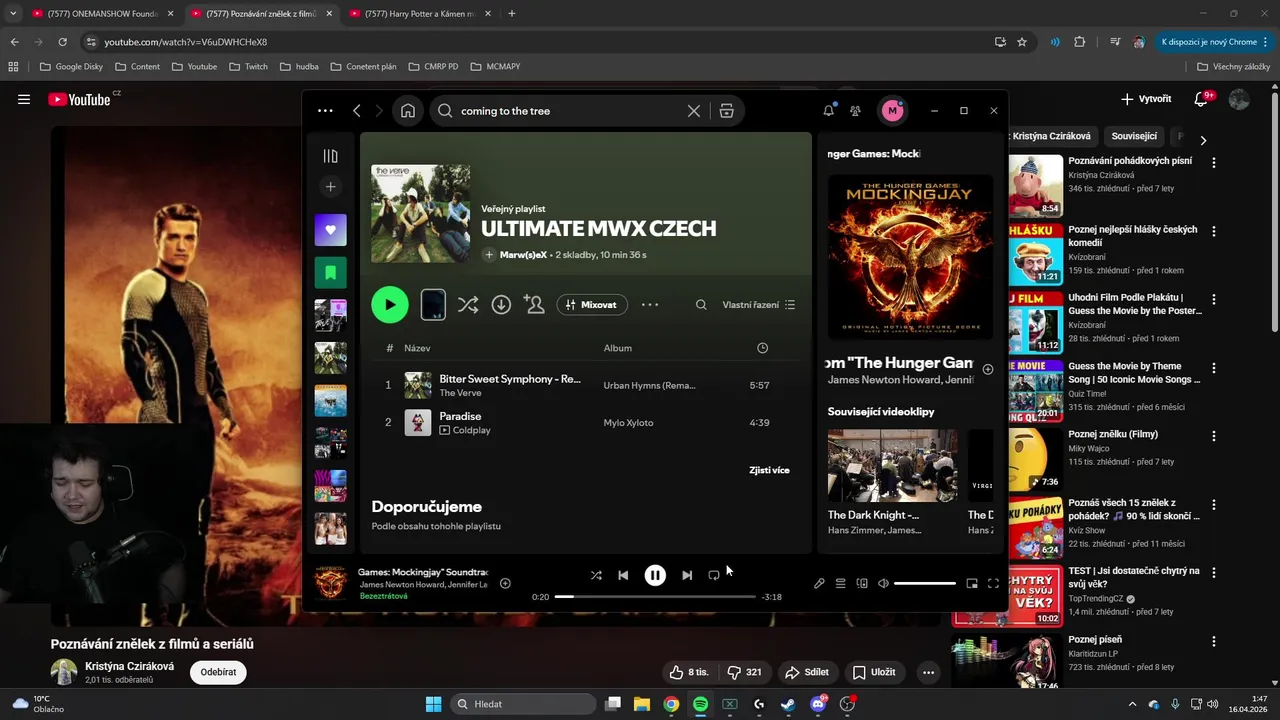The height and width of the screenshot is (720, 1280).
Task: Seek in the song progress bar
Action: pos(655,597)
